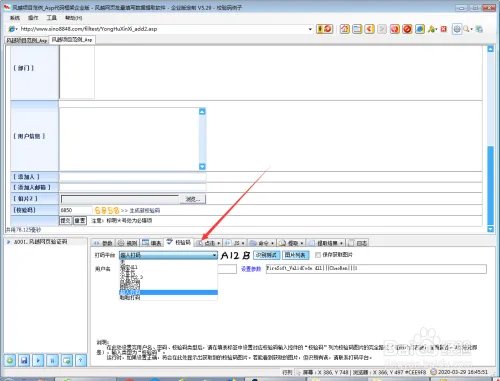
Task: Open the settings gear toolbar icon
Action: (457, 29)
